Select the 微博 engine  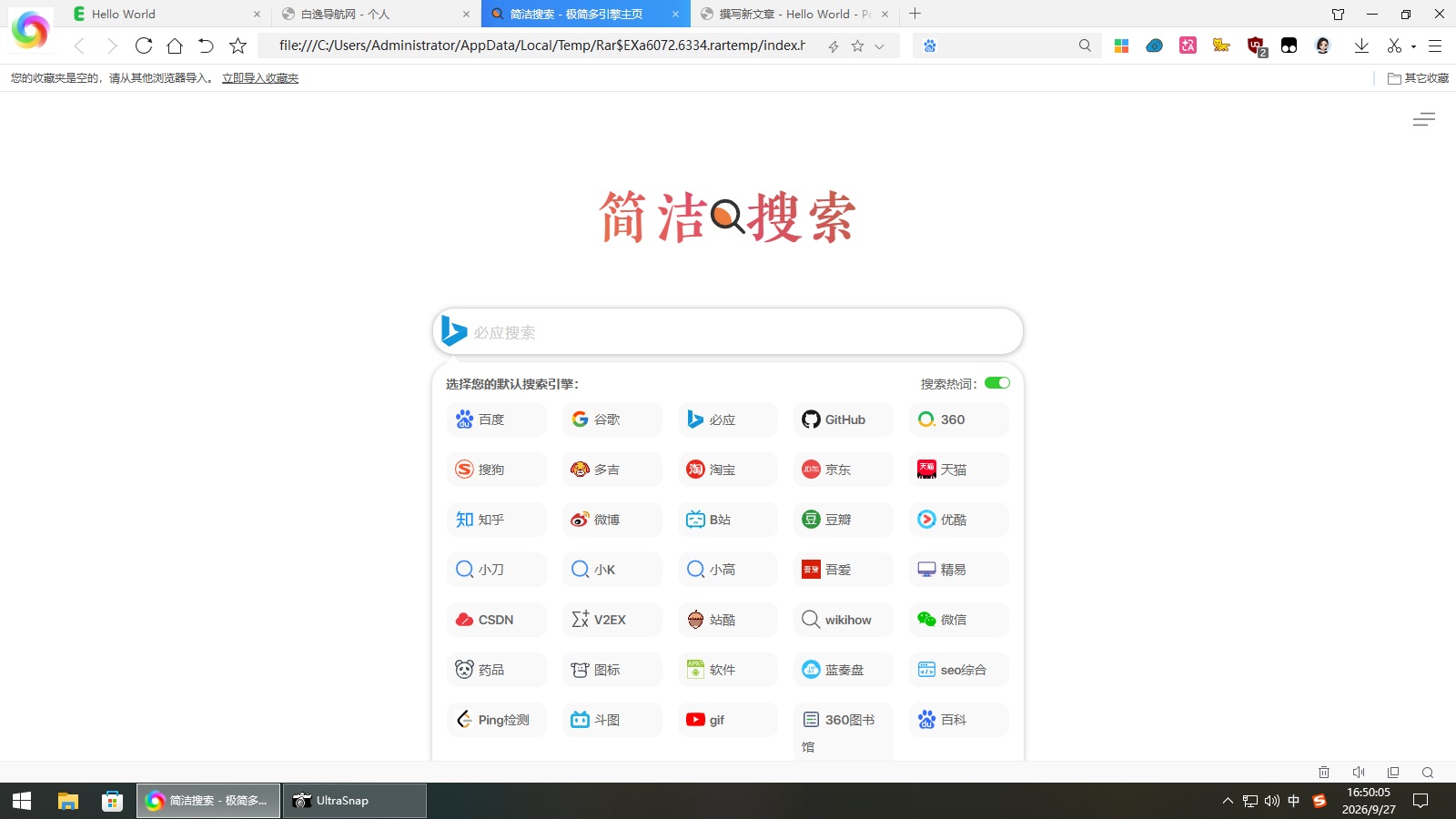pos(612,520)
